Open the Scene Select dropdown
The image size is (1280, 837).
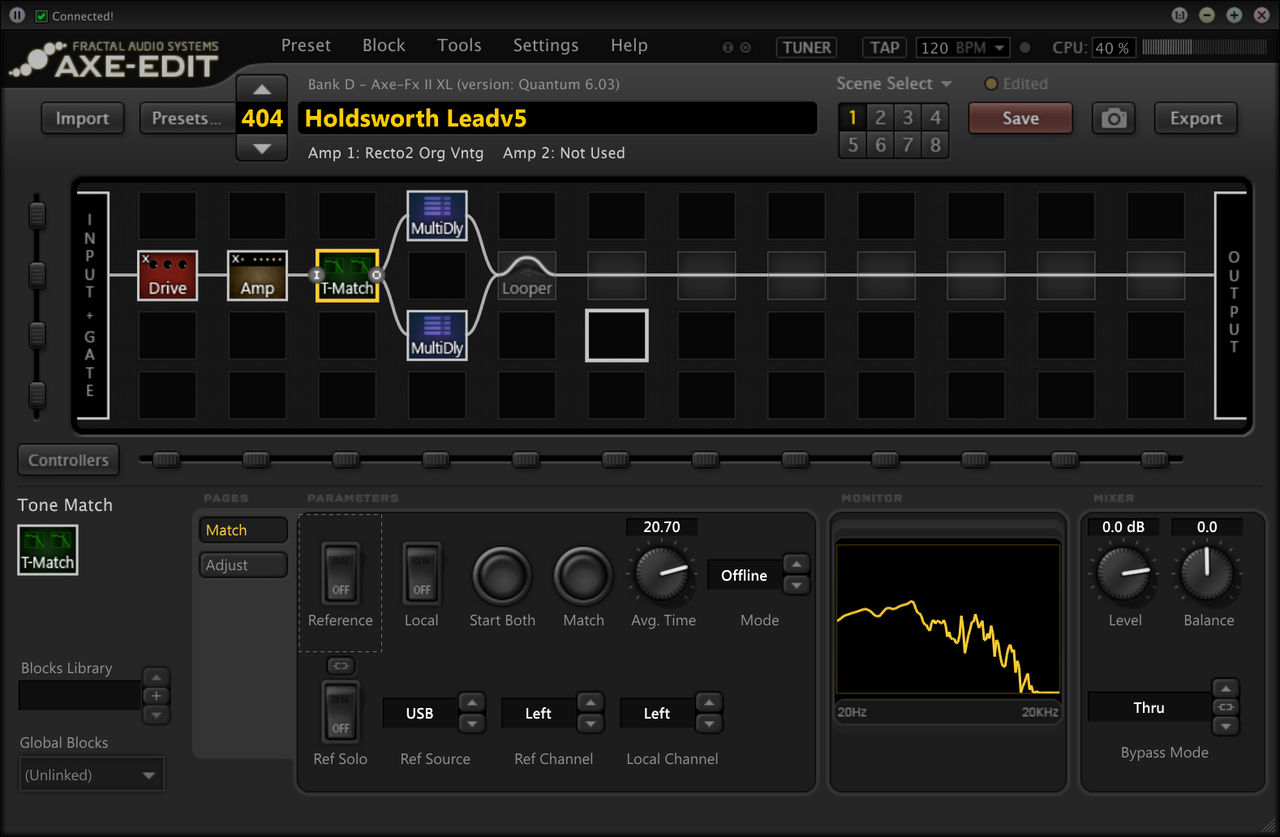pyautogui.click(x=893, y=84)
